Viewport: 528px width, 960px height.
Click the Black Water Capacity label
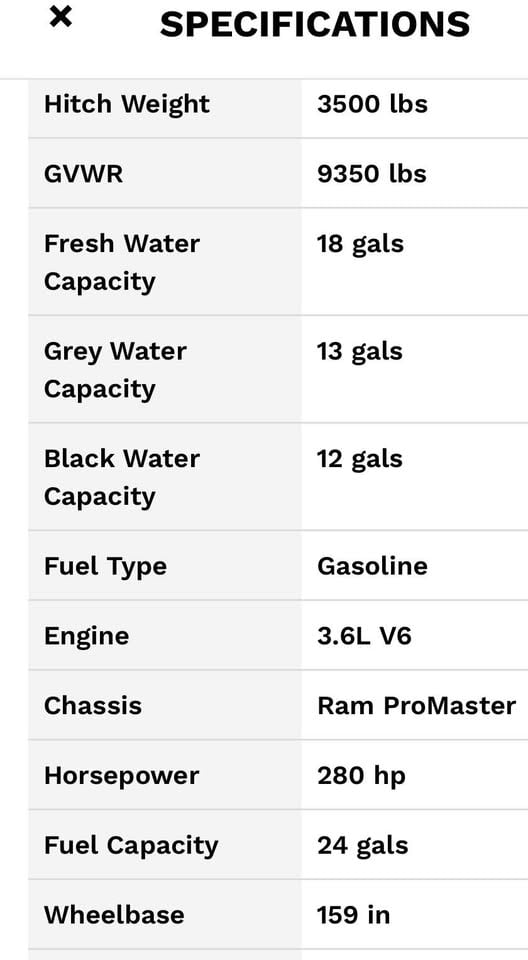(x=122, y=478)
